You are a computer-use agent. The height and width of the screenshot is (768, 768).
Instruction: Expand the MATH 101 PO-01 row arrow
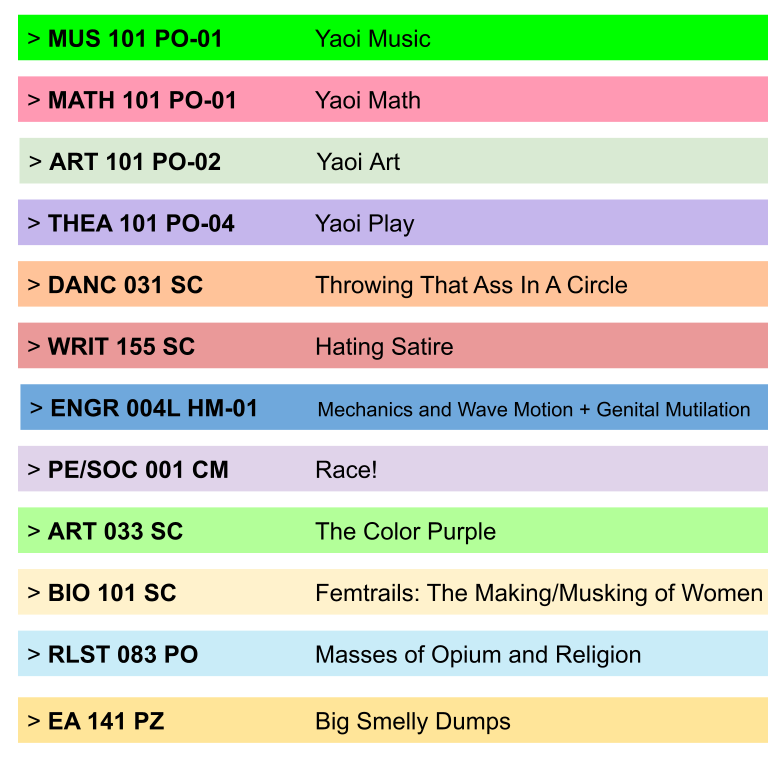[x=34, y=100]
